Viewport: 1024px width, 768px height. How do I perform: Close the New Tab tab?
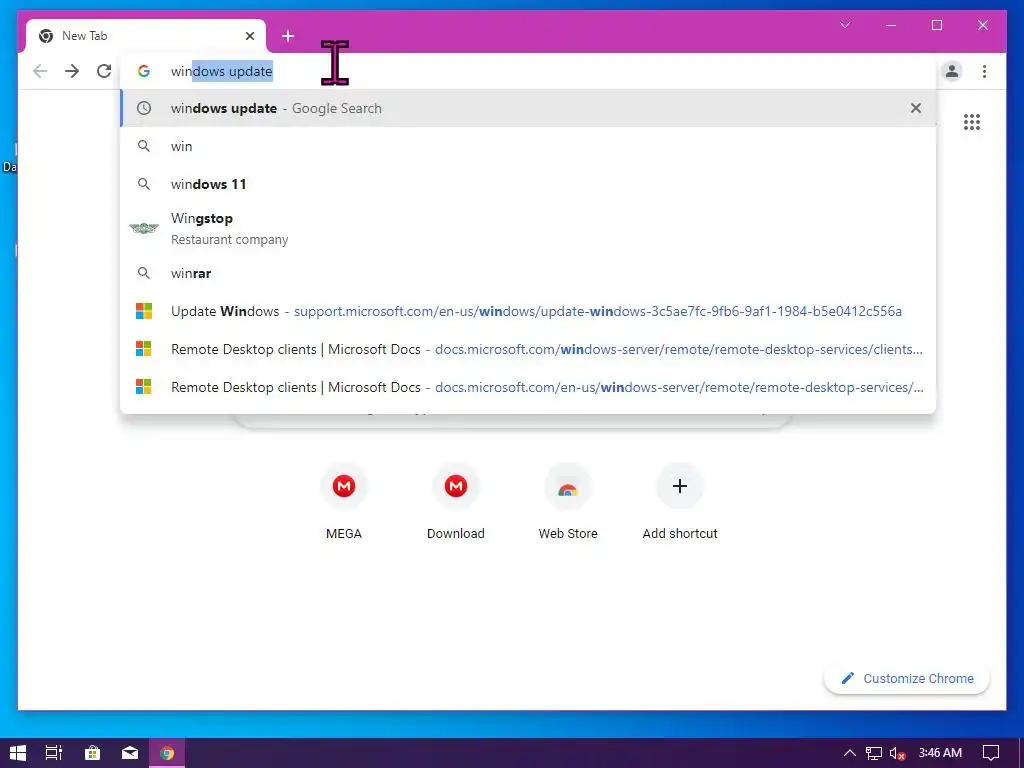tap(249, 36)
